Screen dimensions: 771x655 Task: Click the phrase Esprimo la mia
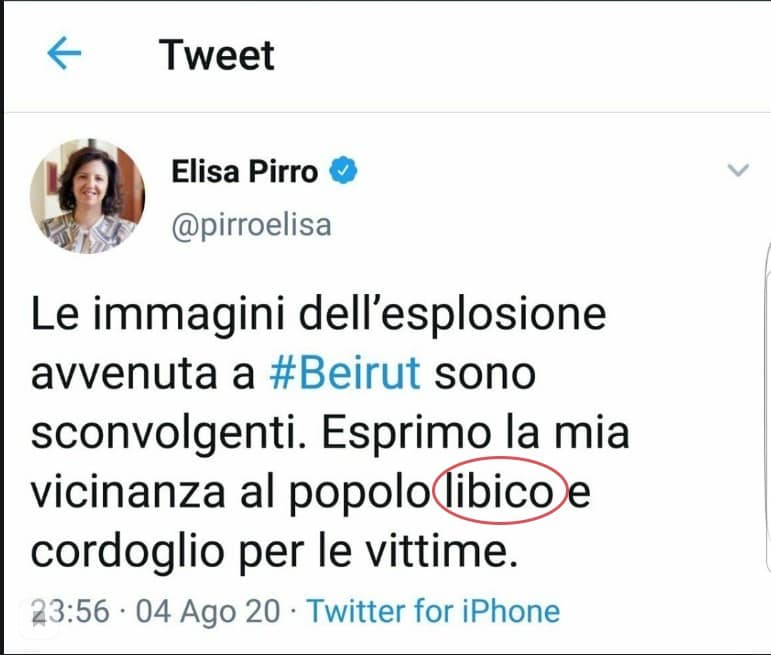[475, 433]
